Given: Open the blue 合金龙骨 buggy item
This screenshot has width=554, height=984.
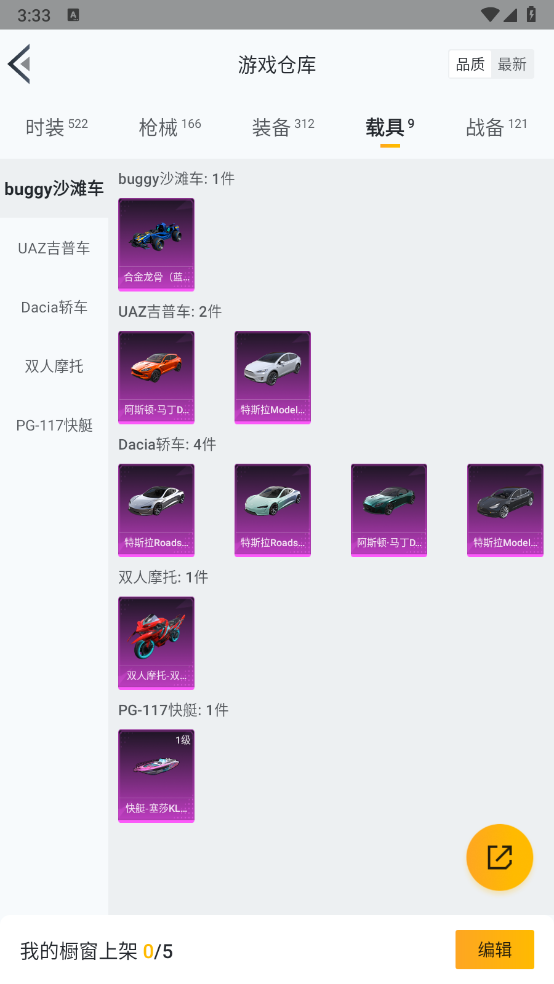Looking at the screenshot, I should [x=156, y=245].
